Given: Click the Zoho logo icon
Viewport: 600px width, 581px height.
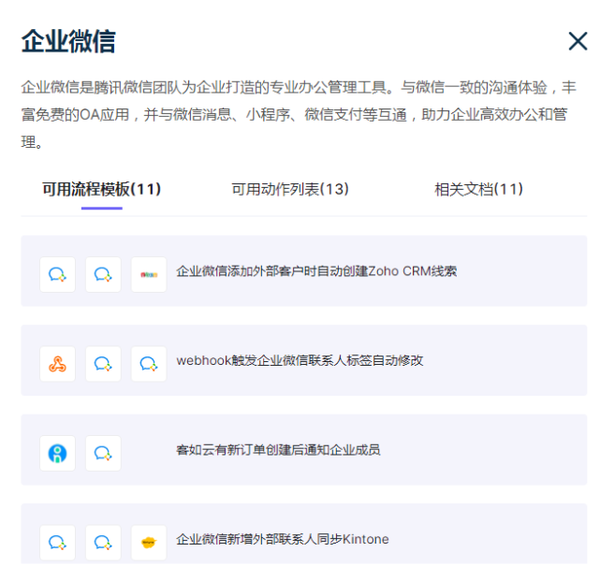Looking at the screenshot, I should click(149, 274).
